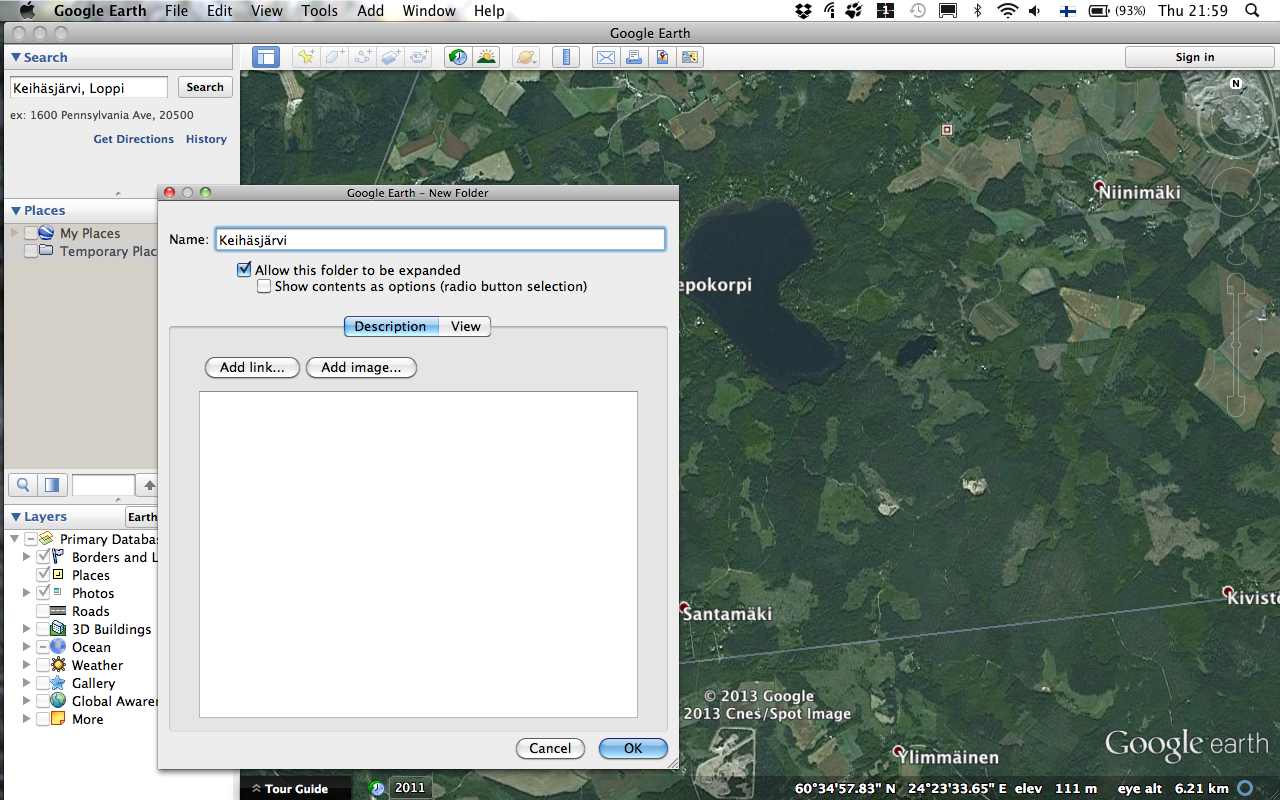
Task: Click the streaming status circle in status bar
Action: (1245, 788)
